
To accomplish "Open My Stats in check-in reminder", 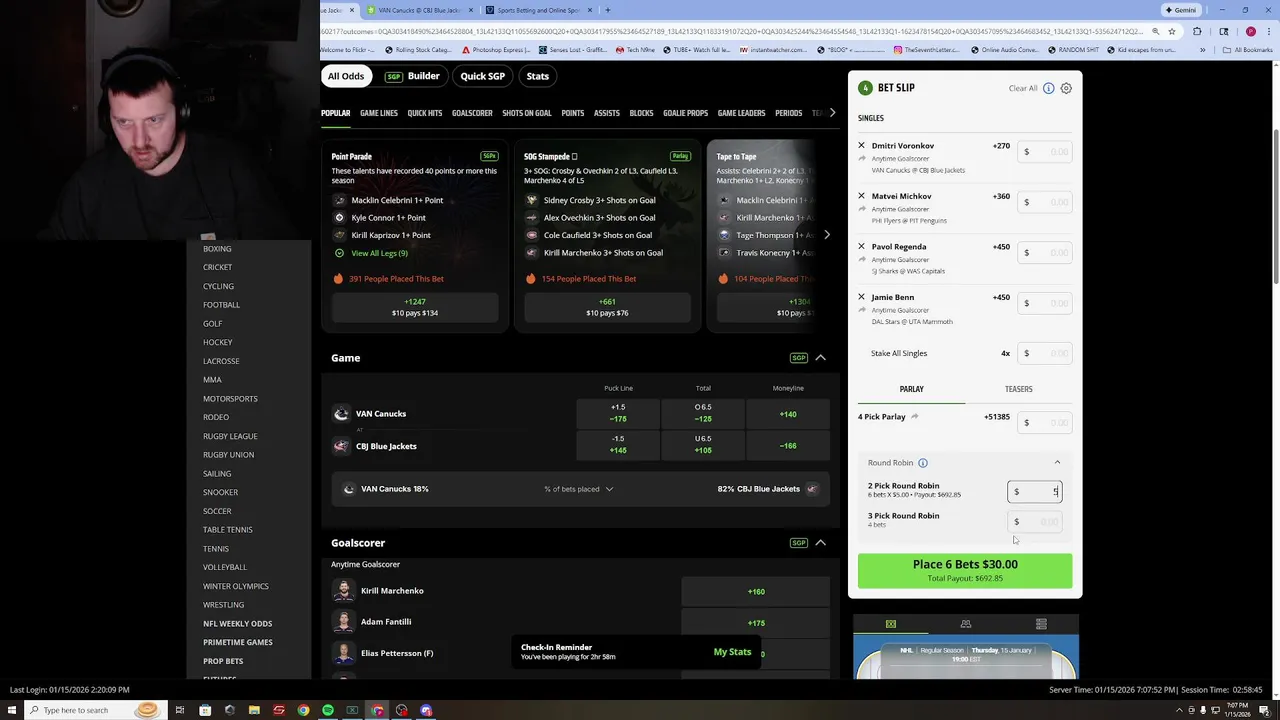I will (x=732, y=652).
